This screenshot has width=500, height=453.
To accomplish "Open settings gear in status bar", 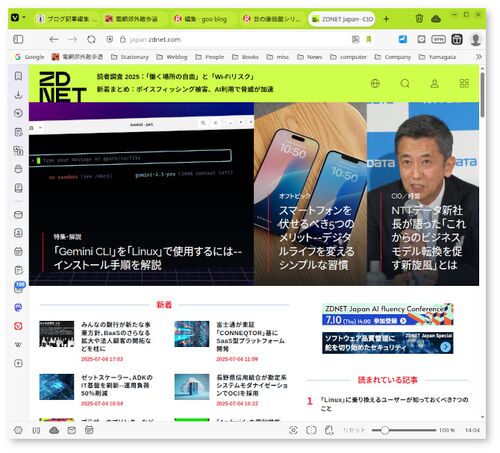I will click(18, 430).
